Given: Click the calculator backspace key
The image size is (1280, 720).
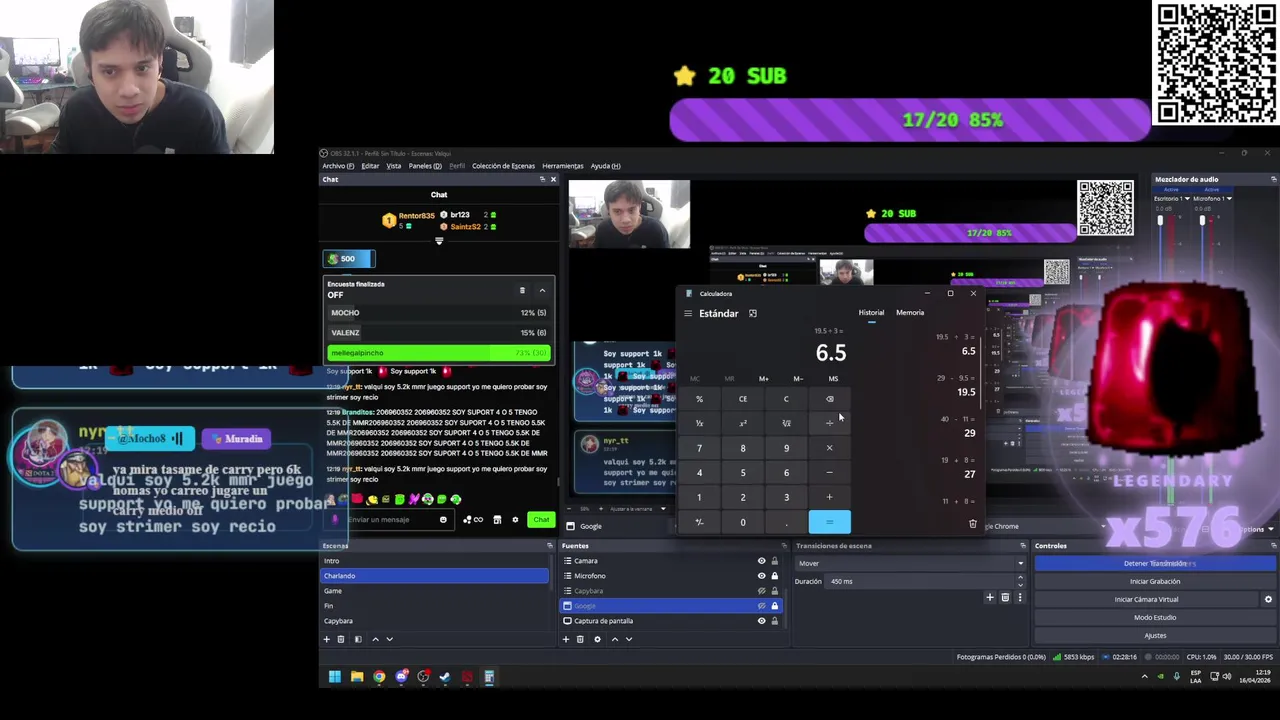Looking at the screenshot, I should point(829,399).
